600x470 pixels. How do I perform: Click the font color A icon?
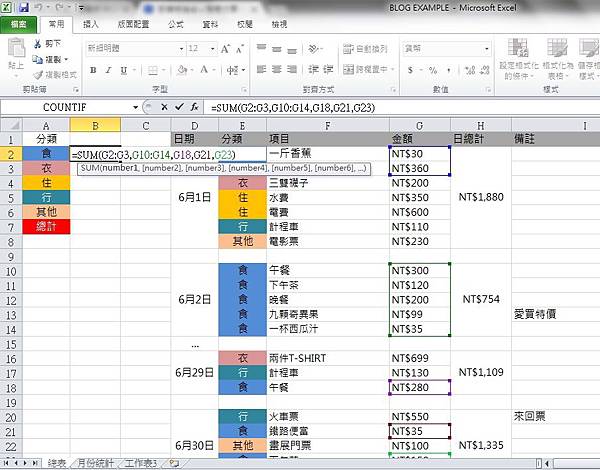tap(204, 70)
